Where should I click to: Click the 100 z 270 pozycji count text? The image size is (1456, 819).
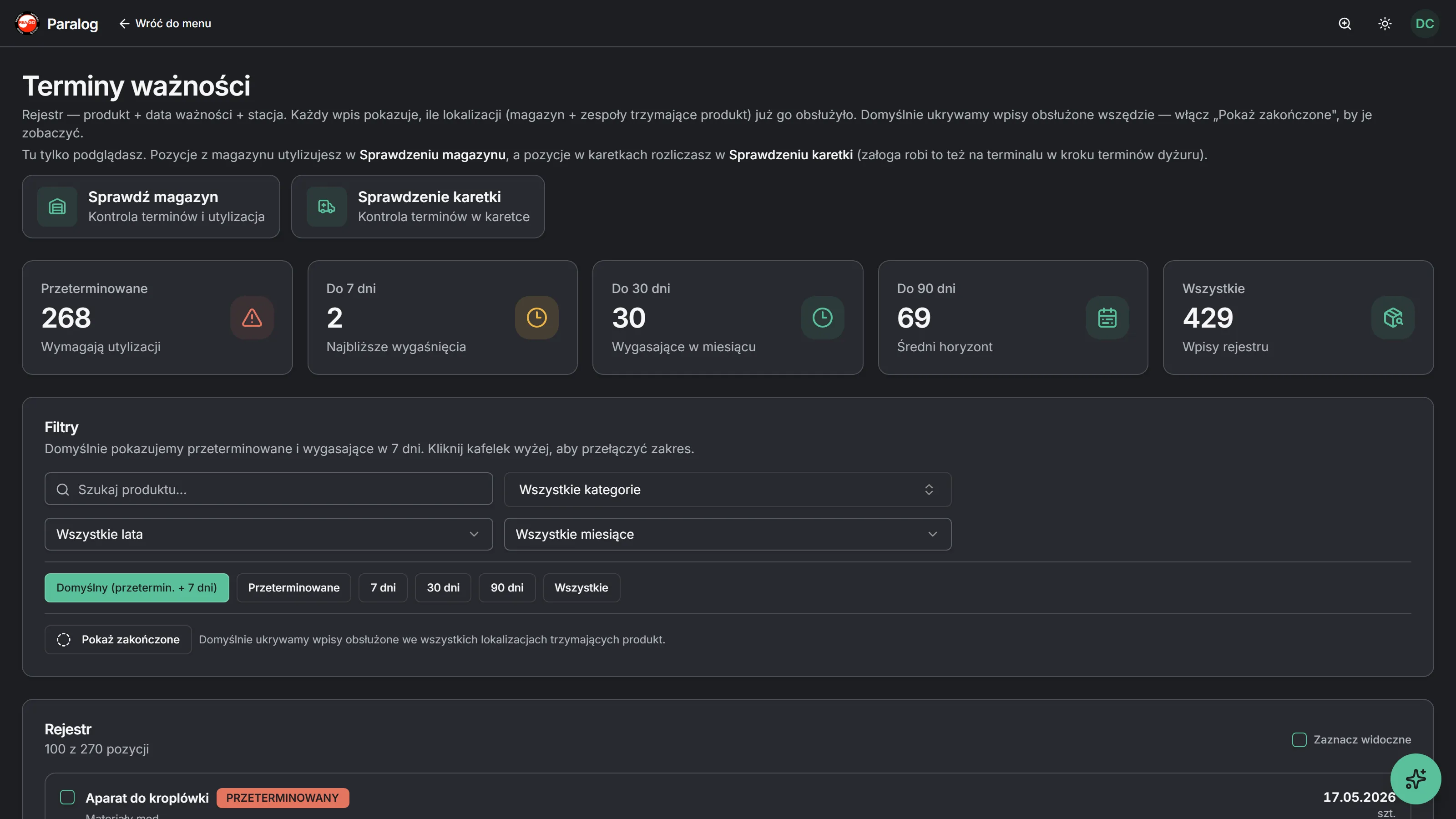tap(96, 749)
